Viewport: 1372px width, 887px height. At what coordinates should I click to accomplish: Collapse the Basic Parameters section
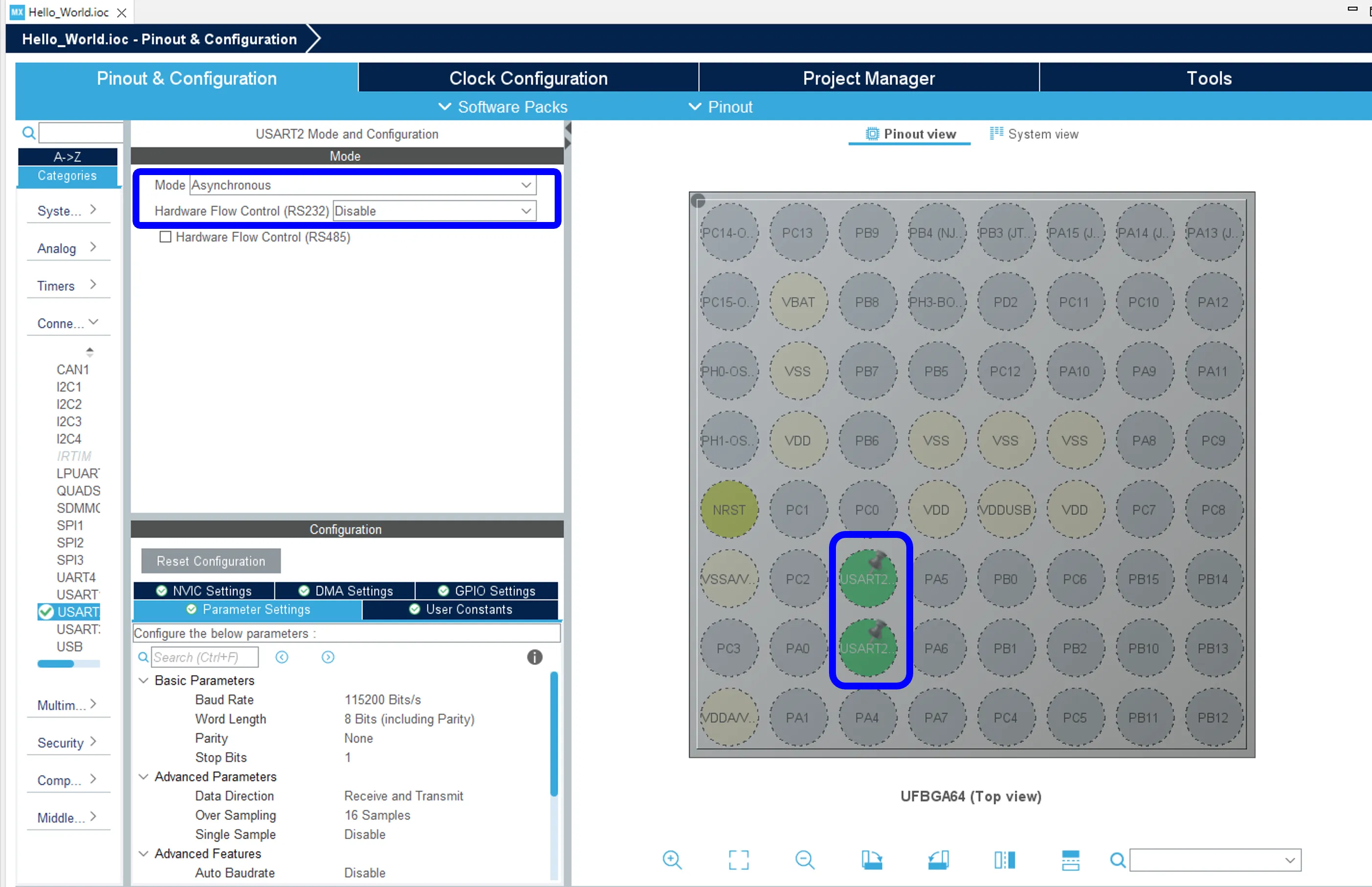[x=144, y=680]
